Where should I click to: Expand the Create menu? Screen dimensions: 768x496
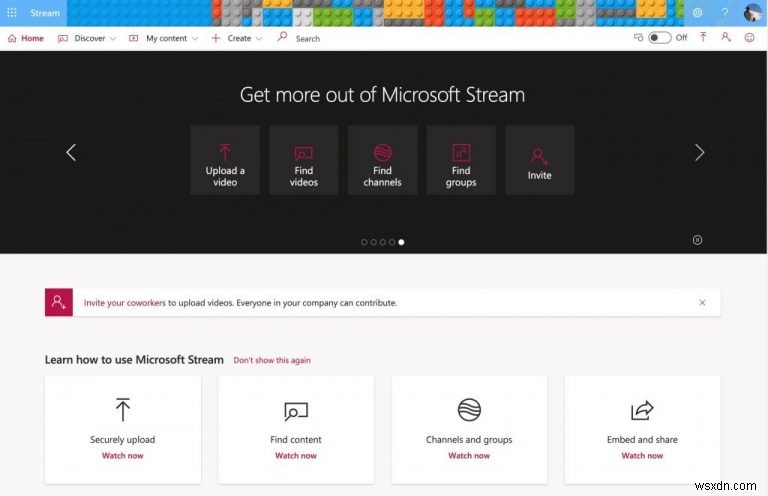[237, 38]
